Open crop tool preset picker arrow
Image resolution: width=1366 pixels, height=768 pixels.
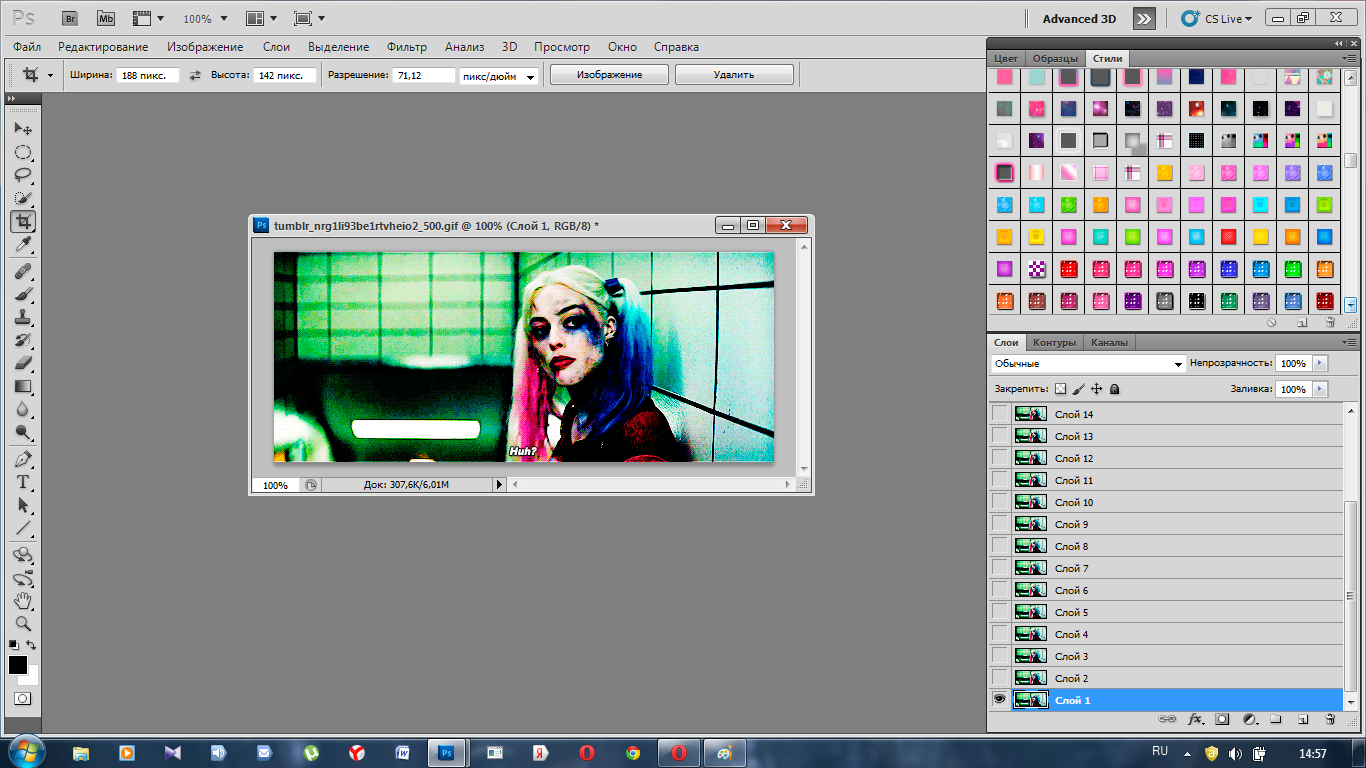[x=50, y=76]
